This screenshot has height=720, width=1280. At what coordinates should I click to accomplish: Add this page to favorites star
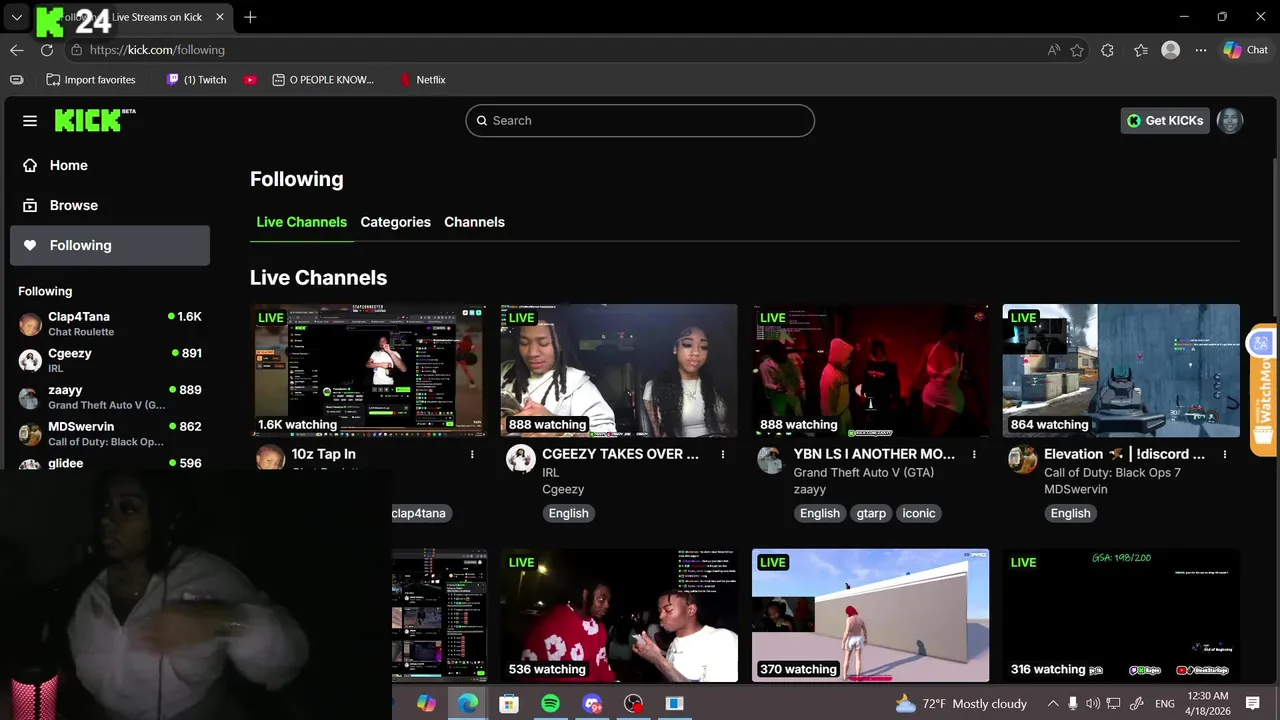1077,50
